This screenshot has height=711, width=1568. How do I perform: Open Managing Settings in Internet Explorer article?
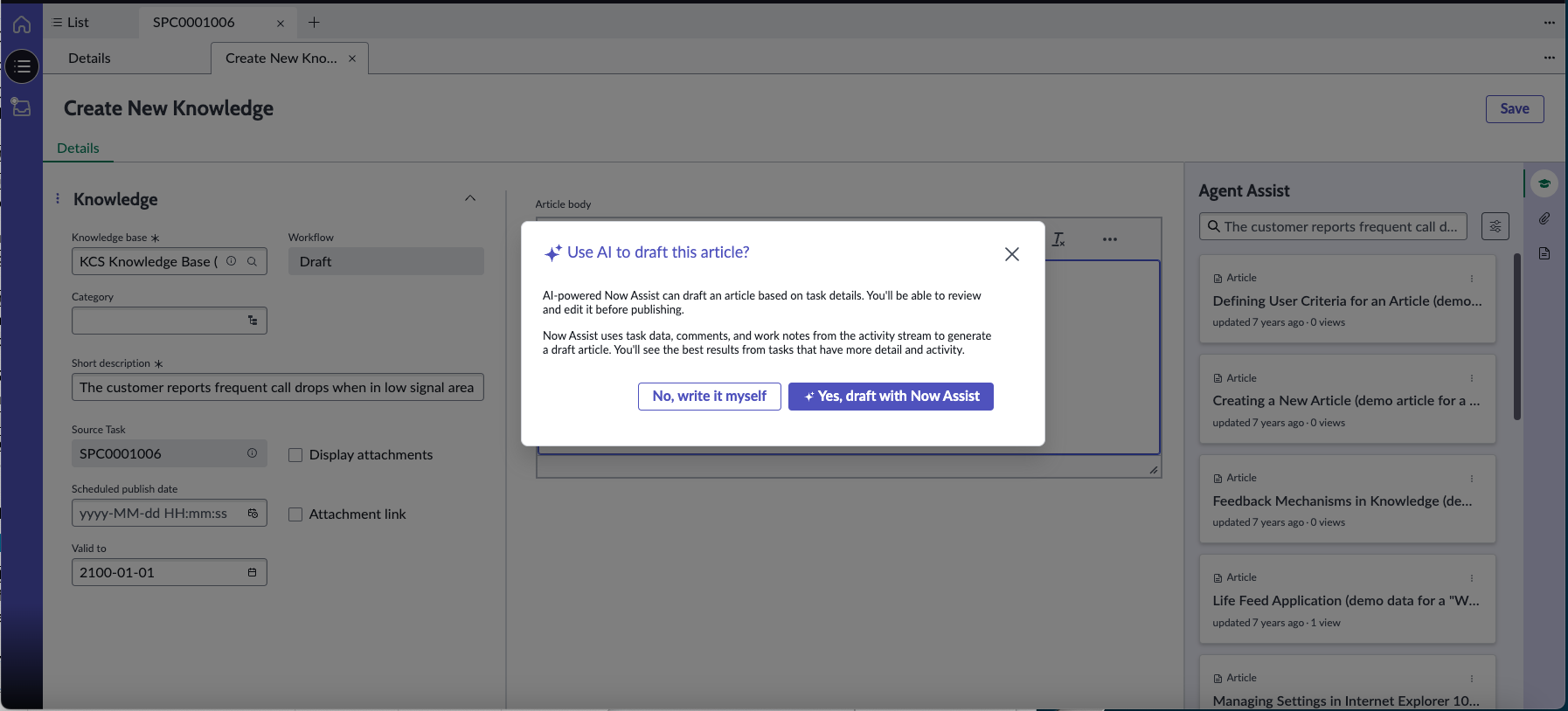click(x=1346, y=701)
